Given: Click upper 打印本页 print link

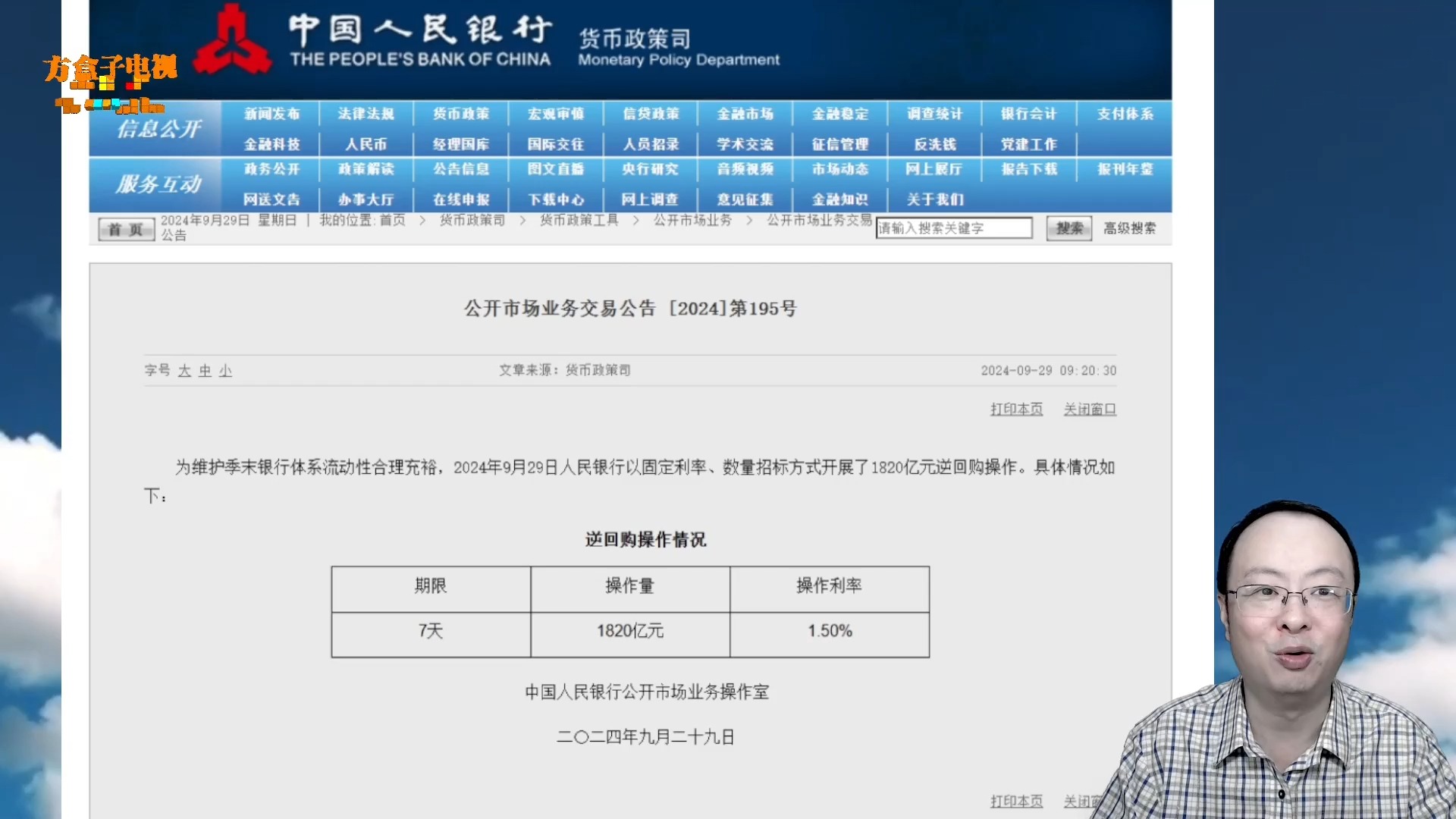Looking at the screenshot, I should [x=1016, y=409].
